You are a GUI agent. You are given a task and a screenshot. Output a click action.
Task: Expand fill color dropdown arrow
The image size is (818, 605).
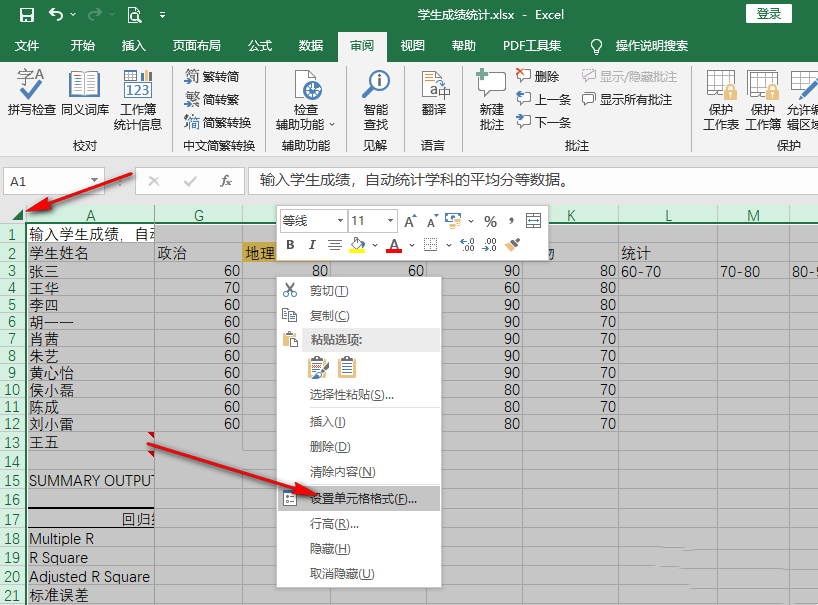pyautogui.click(x=375, y=245)
